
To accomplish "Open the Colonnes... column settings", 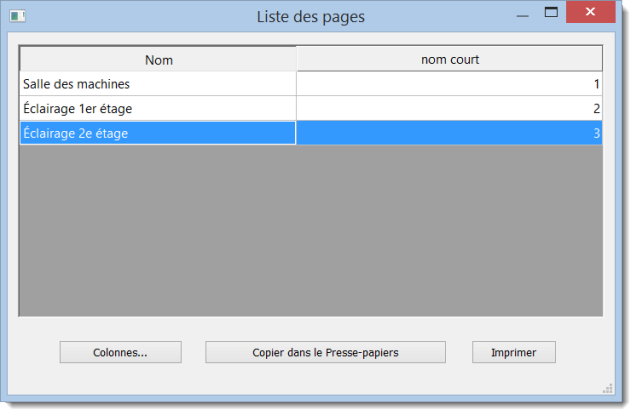I will (x=121, y=352).
